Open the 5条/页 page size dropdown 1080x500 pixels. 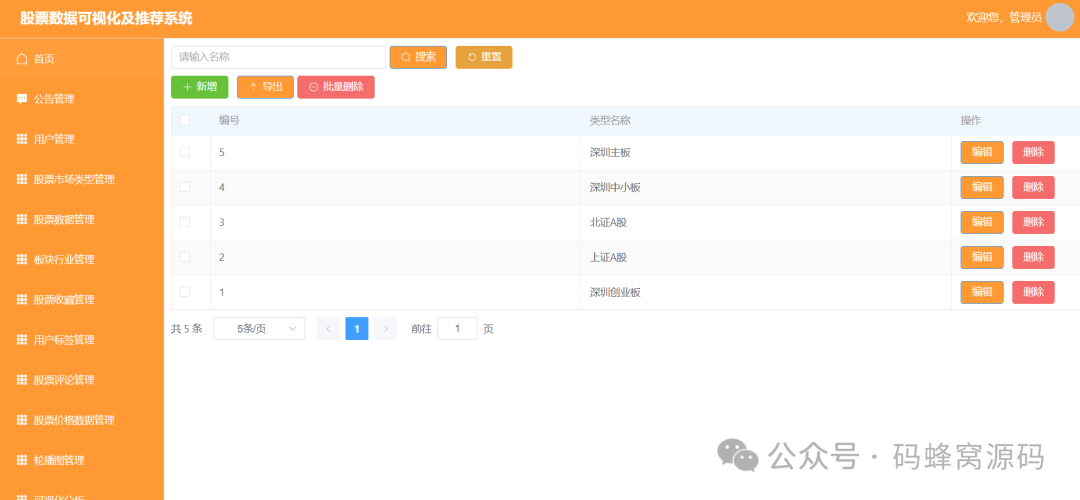[259, 329]
